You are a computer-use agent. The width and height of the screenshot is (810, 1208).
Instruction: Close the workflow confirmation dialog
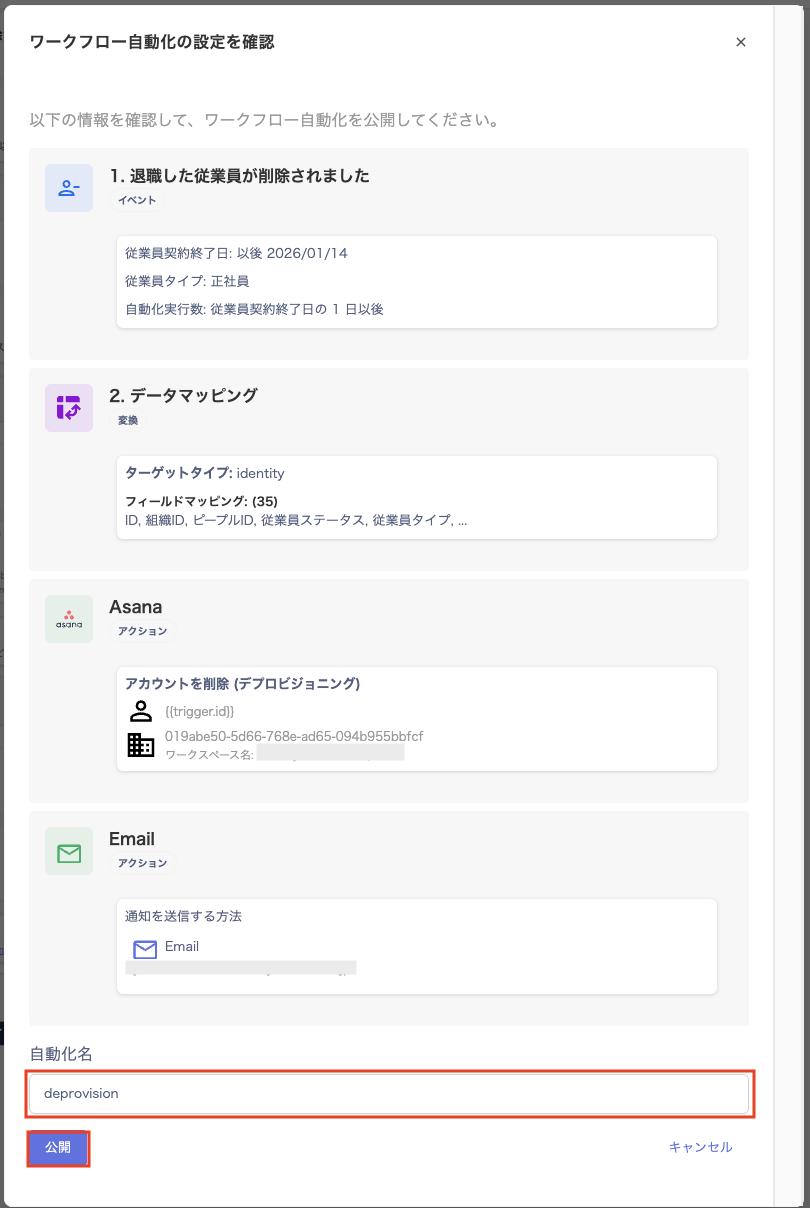pyautogui.click(x=741, y=42)
